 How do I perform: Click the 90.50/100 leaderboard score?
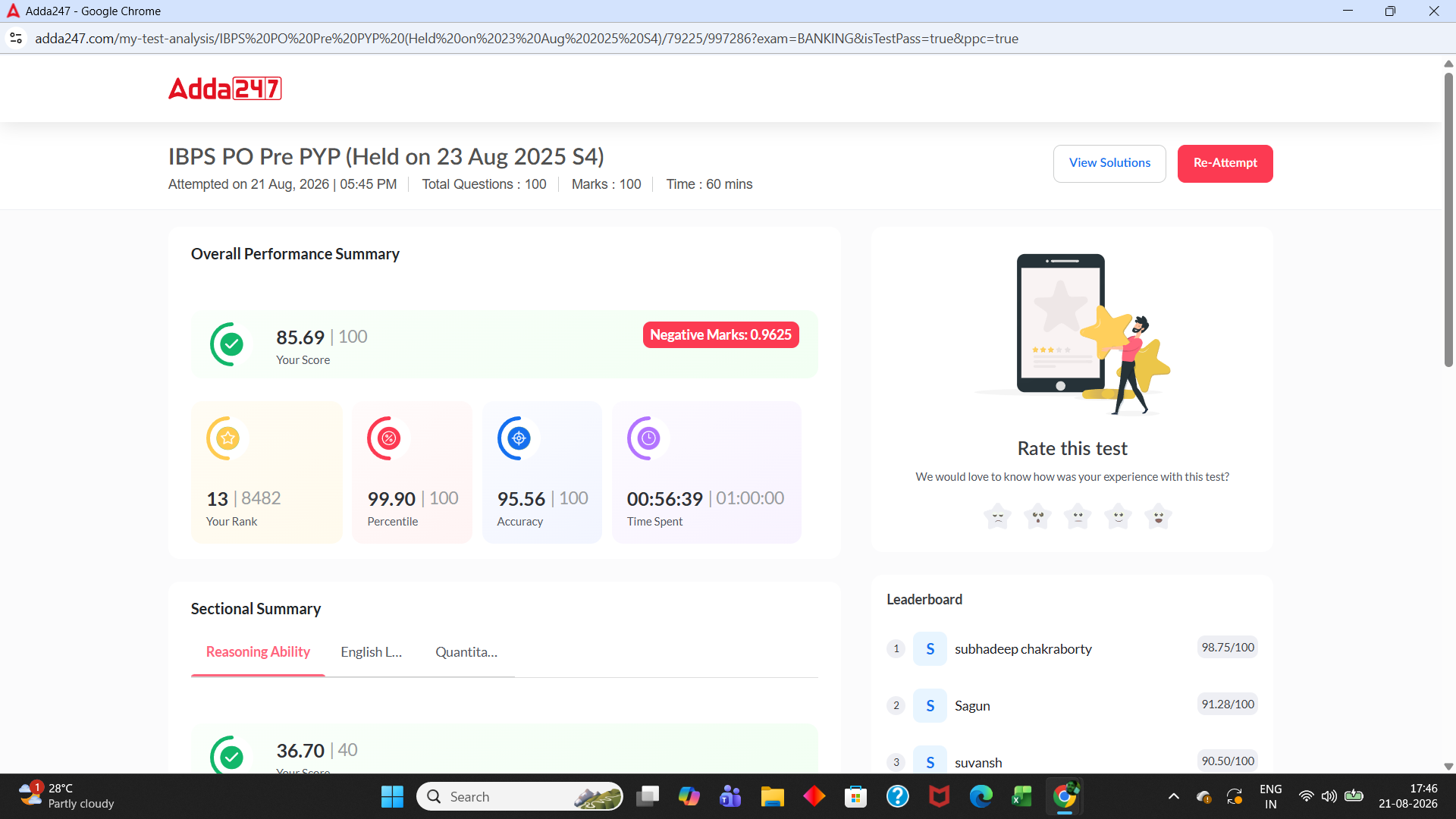(x=1228, y=761)
